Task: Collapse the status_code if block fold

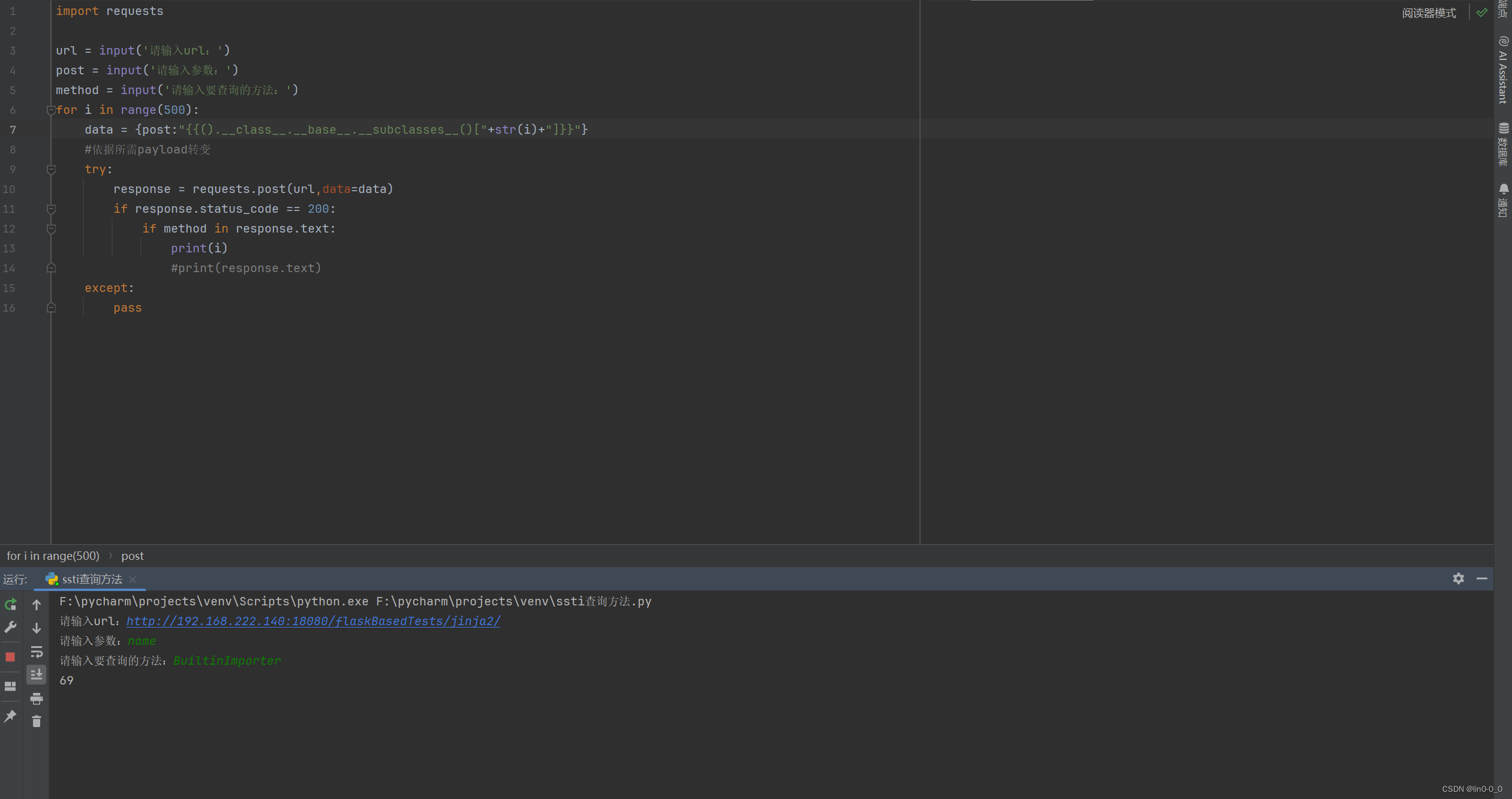Action: pyautogui.click(x=51, y=209)
